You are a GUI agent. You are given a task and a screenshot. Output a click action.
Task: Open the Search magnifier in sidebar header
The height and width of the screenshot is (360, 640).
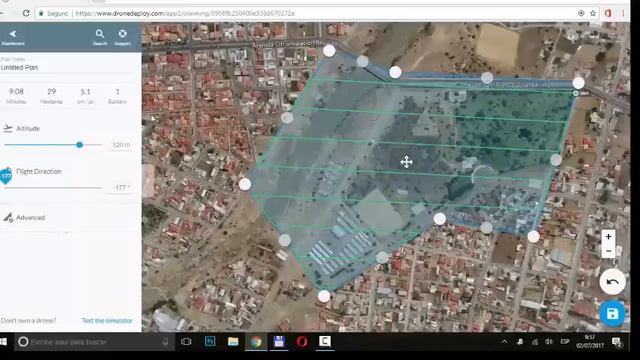pos(100,34)
